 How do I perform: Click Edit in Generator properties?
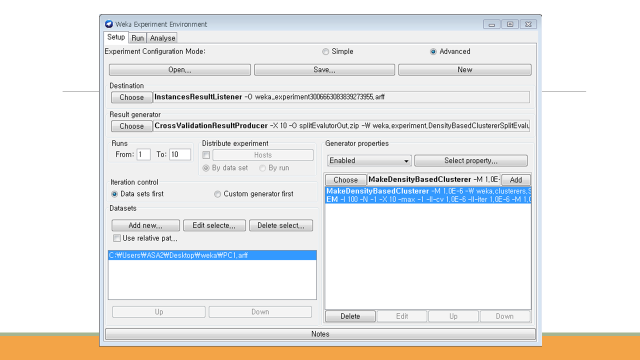(x=402, y=316)
